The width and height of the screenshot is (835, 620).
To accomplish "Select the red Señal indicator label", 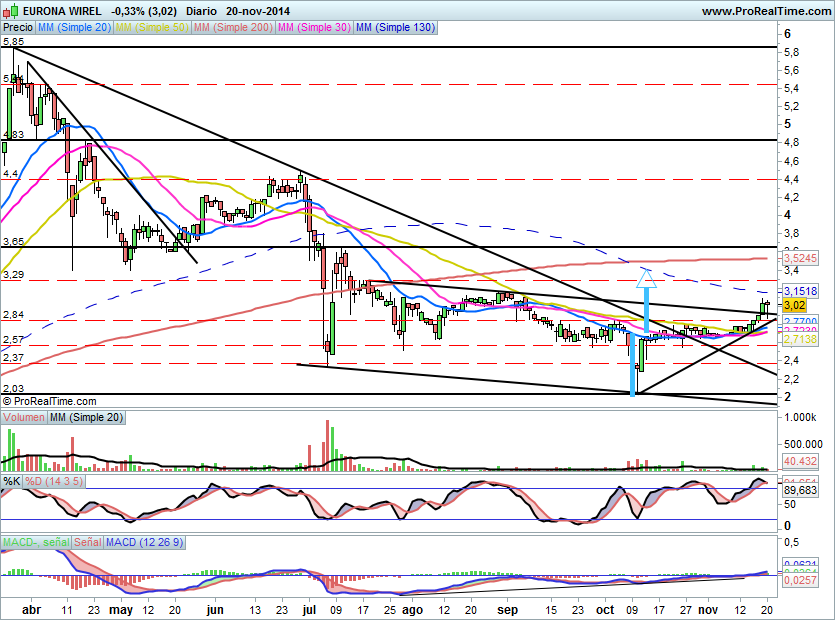I will [87, 542].
